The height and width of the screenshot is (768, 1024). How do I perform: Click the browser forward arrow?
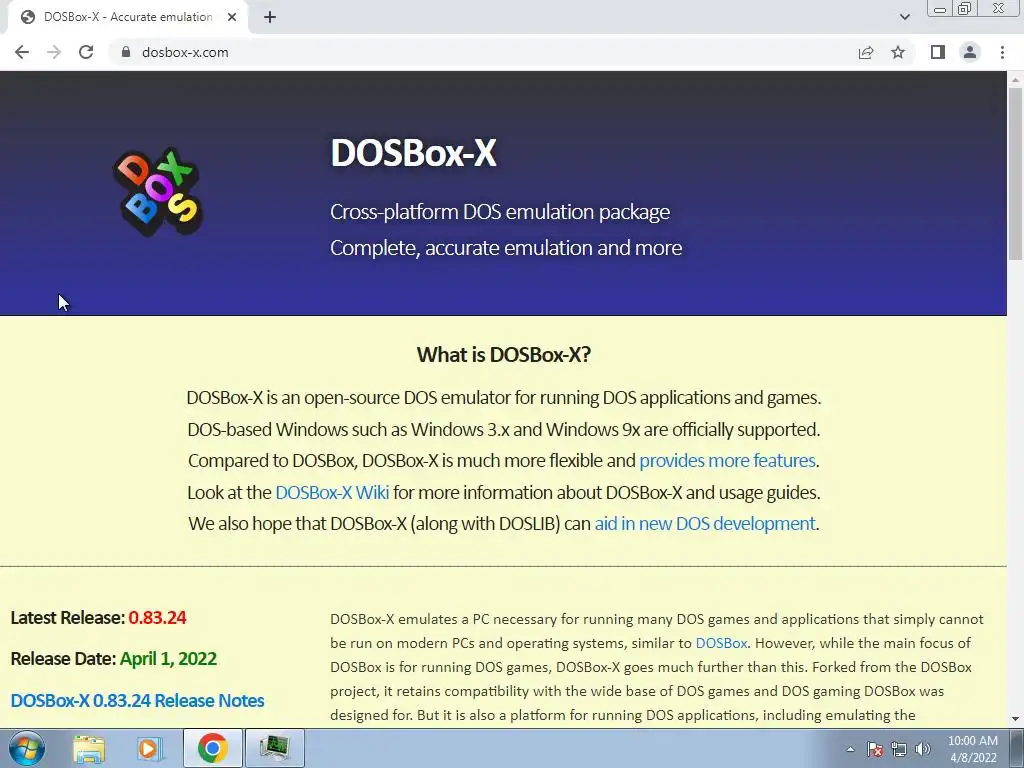[x=54, y=52]
